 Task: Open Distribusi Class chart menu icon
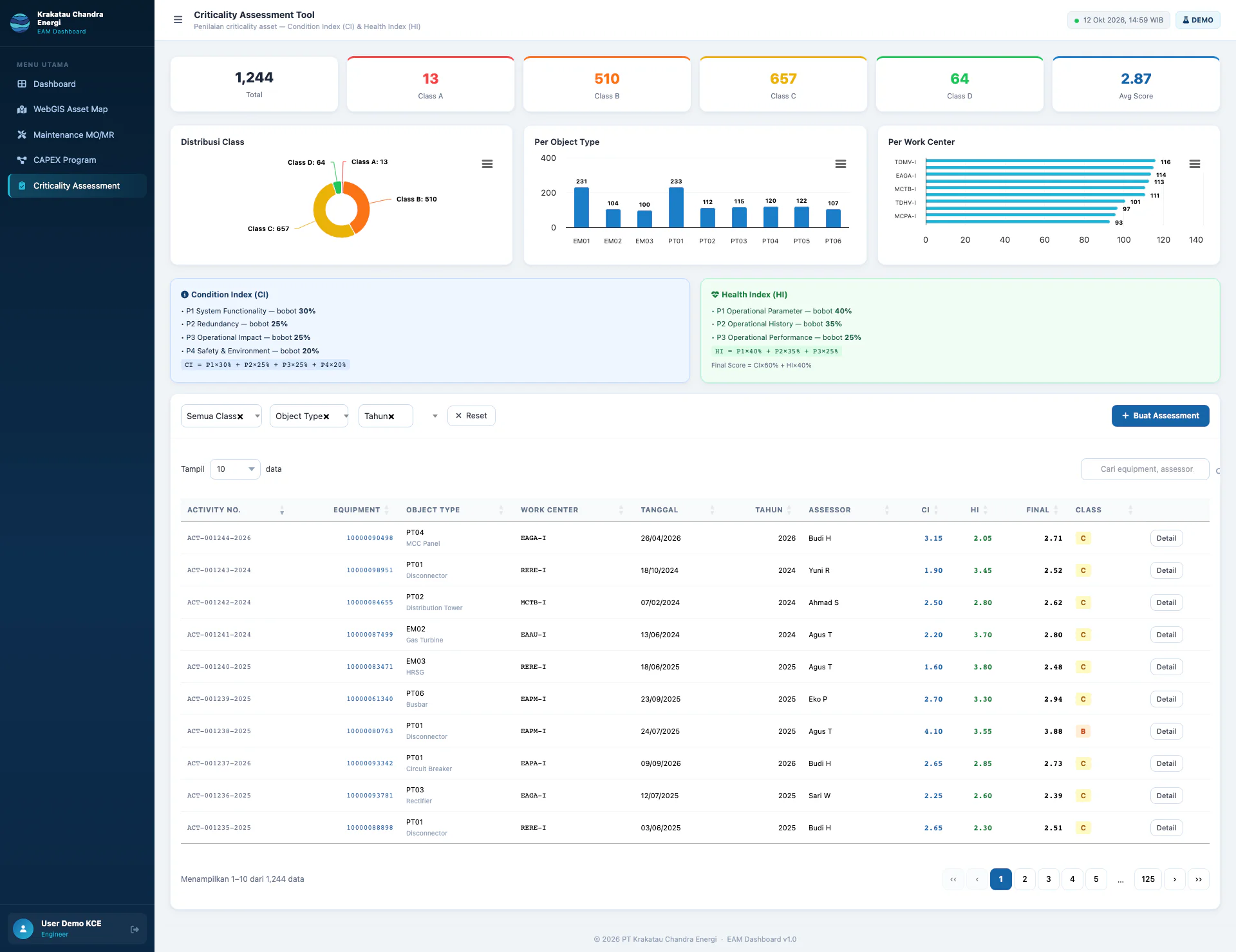pos(487,164)
